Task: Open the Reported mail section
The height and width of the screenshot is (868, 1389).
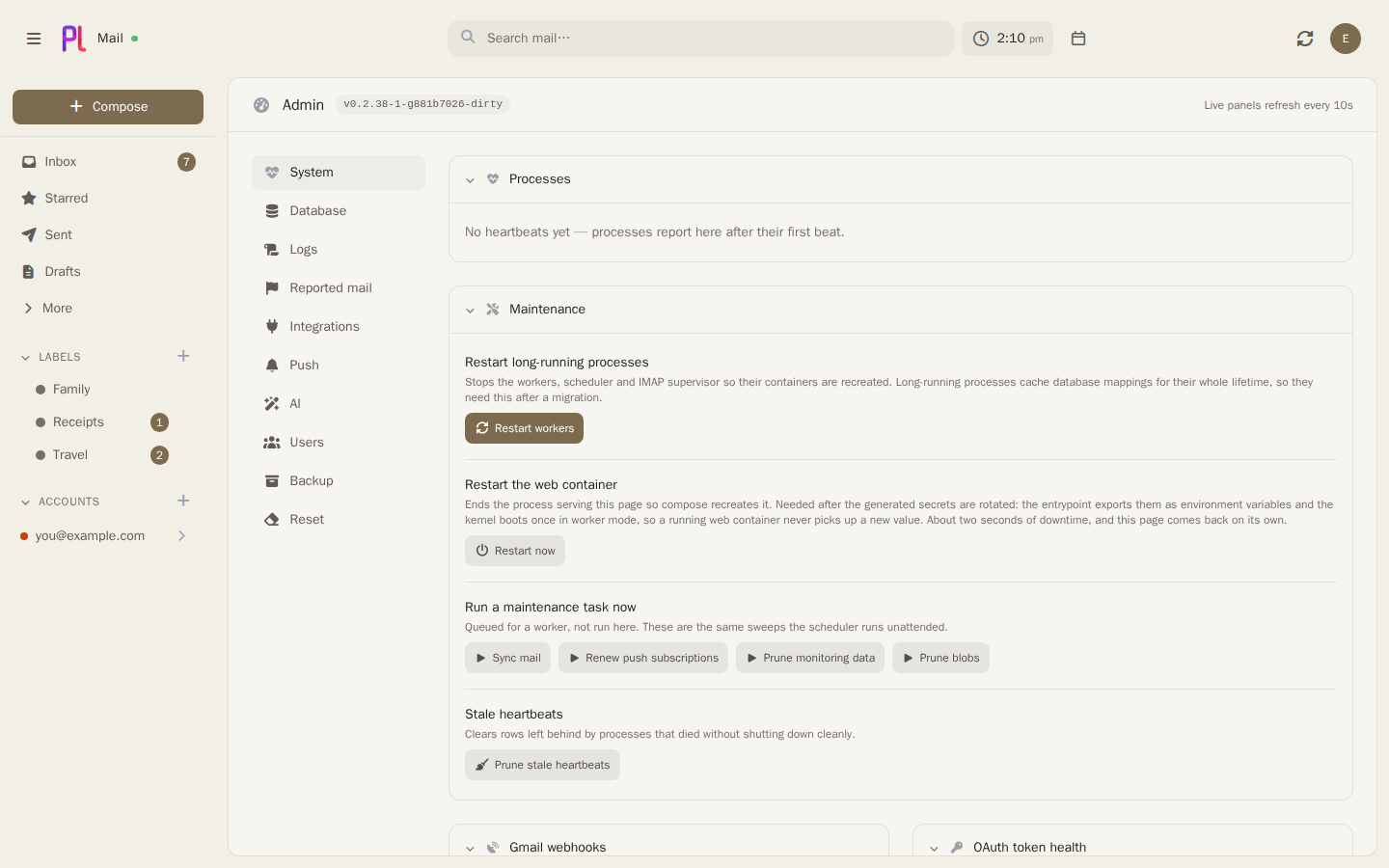Action: tap(339, 288)
